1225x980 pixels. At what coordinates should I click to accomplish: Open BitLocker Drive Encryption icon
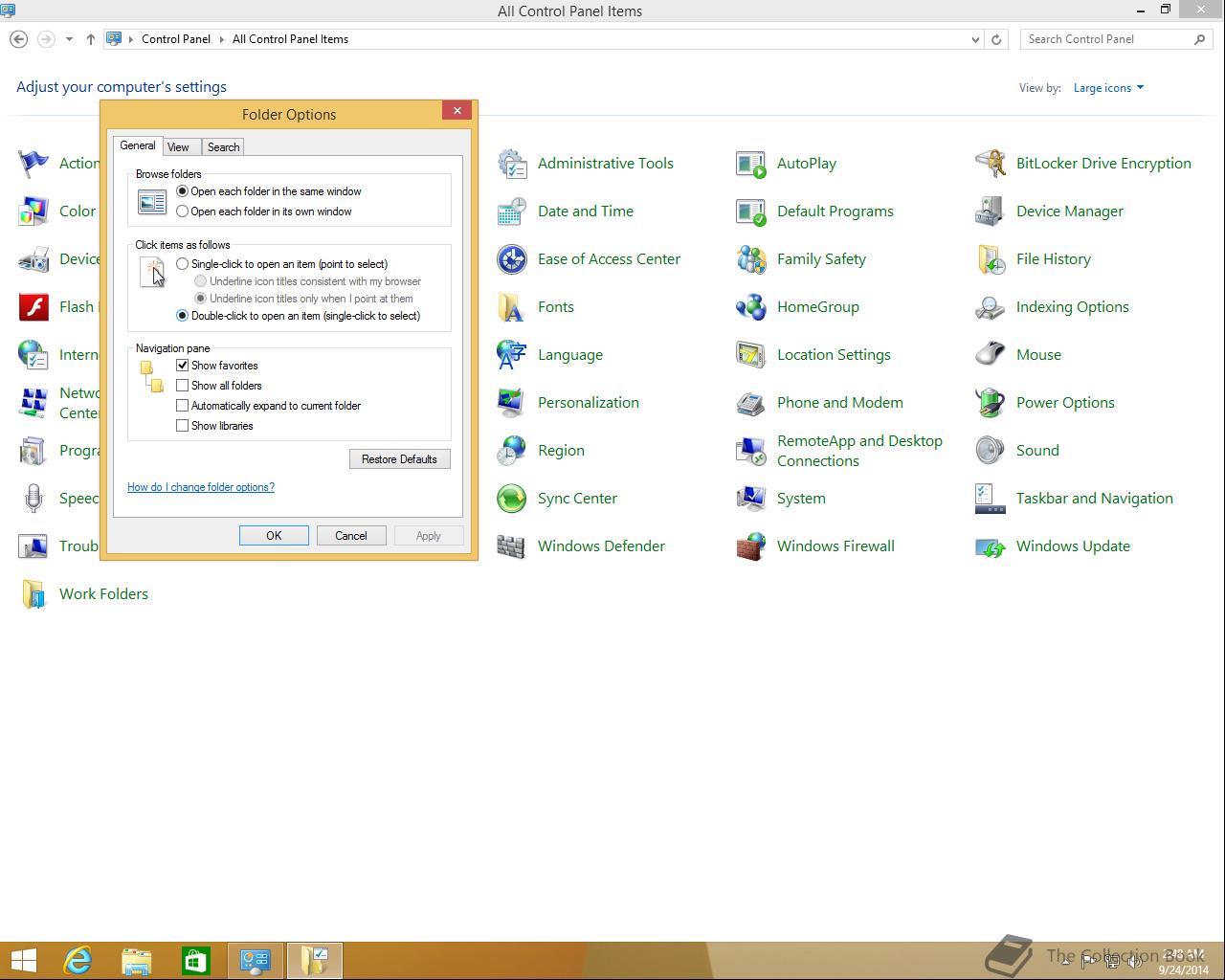coord(990,164)
